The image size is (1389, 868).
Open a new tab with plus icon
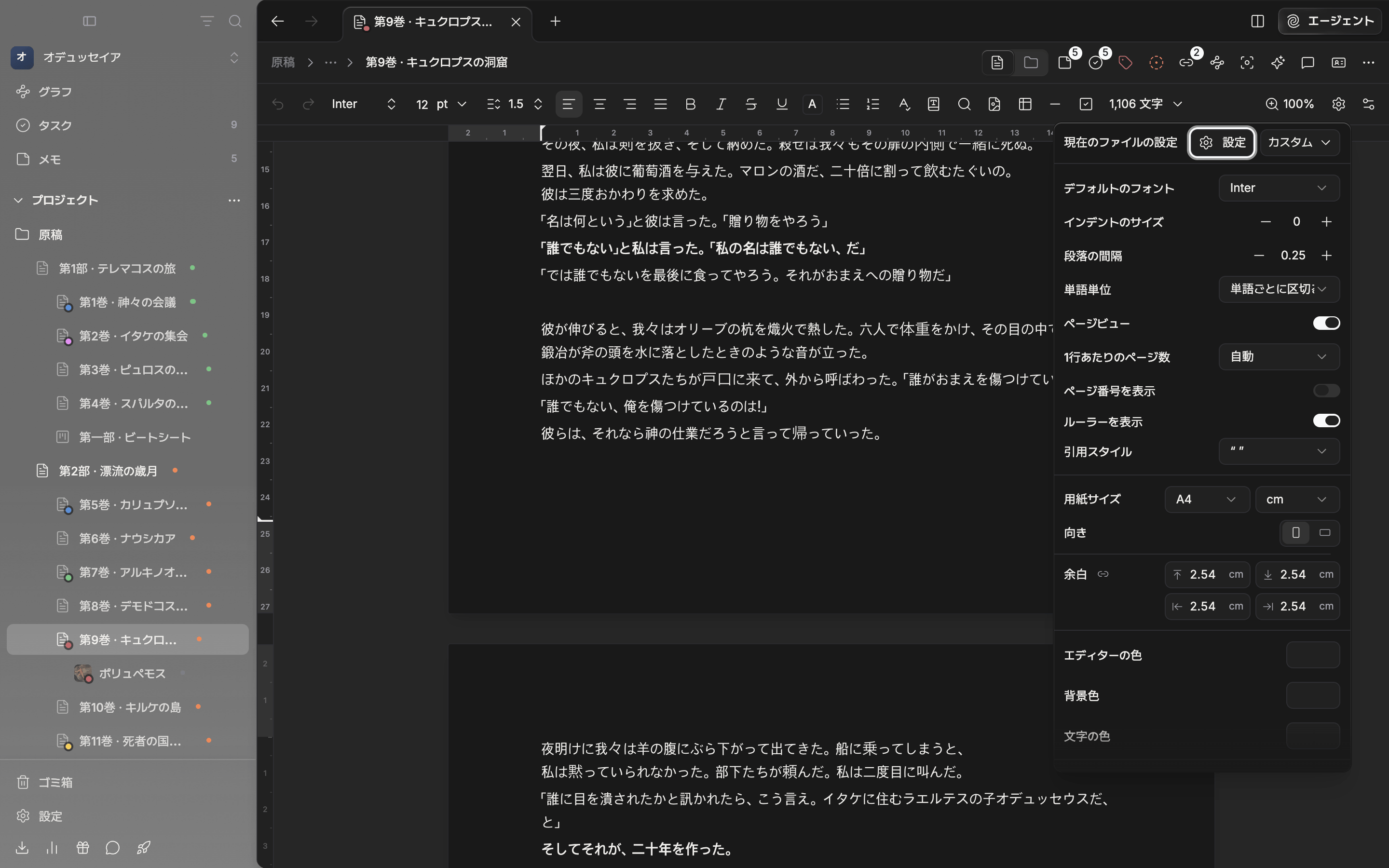(555, 21)
